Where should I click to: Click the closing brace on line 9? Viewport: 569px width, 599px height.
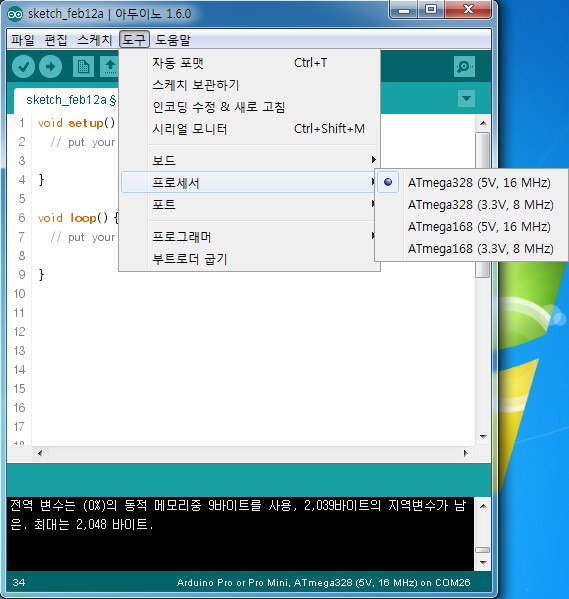coord(41,275)
